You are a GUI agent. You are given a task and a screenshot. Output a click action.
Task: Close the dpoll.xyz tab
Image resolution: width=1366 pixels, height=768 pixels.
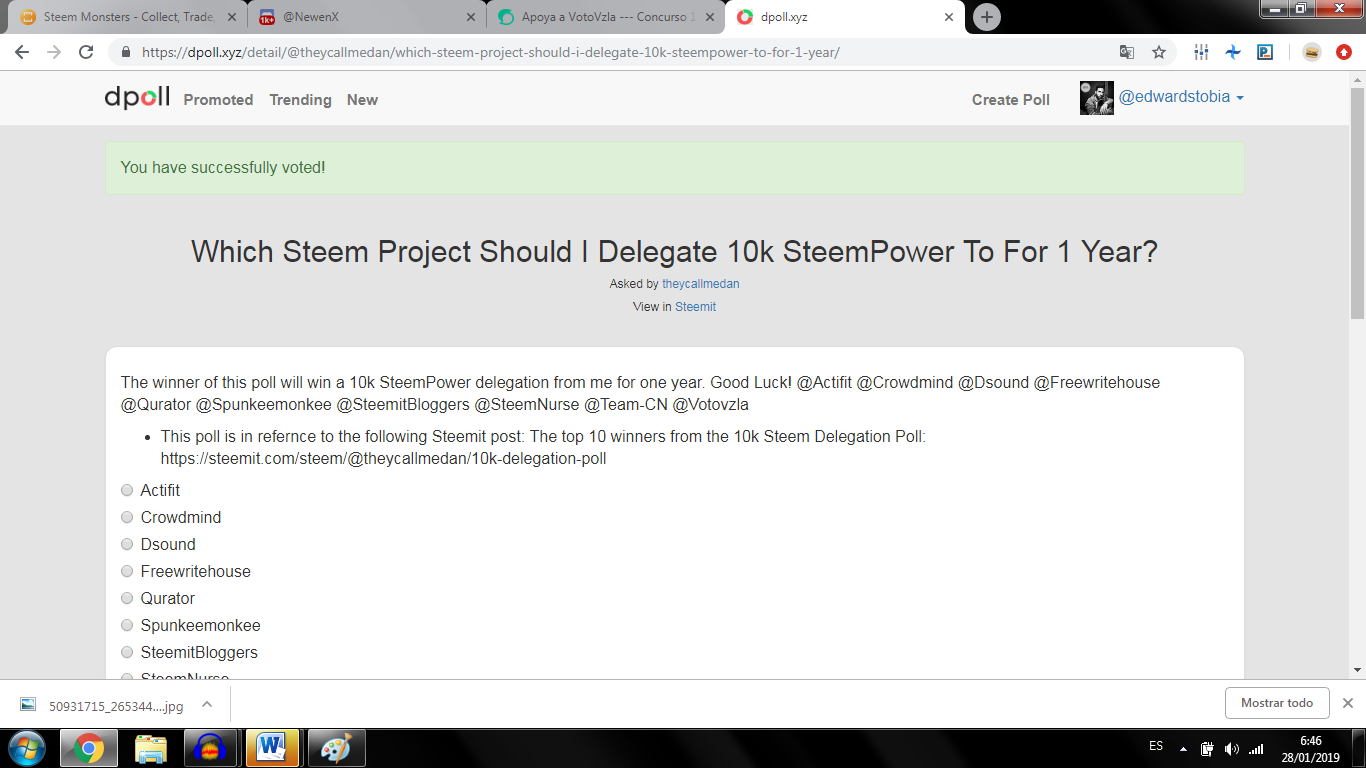(x=949, y=17)
